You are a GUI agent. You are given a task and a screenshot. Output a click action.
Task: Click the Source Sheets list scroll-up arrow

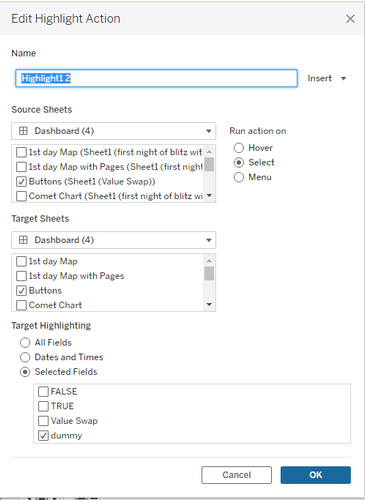coord(209,152)
